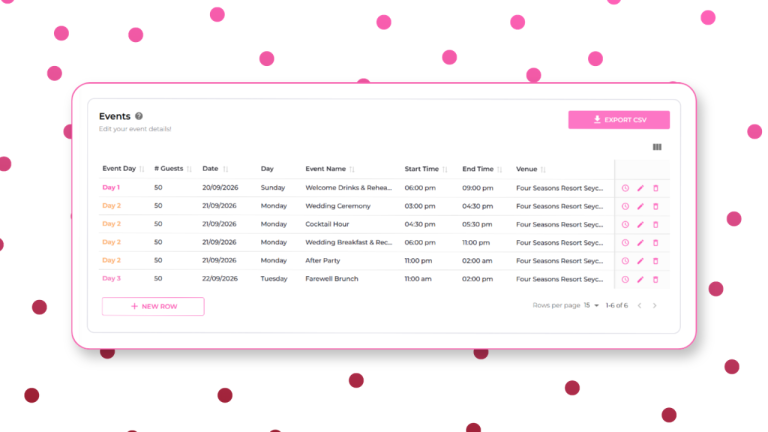Click the Date column header
Image resolution: width=768 pixels, height=432 pixels.
(x=210, y=168)
